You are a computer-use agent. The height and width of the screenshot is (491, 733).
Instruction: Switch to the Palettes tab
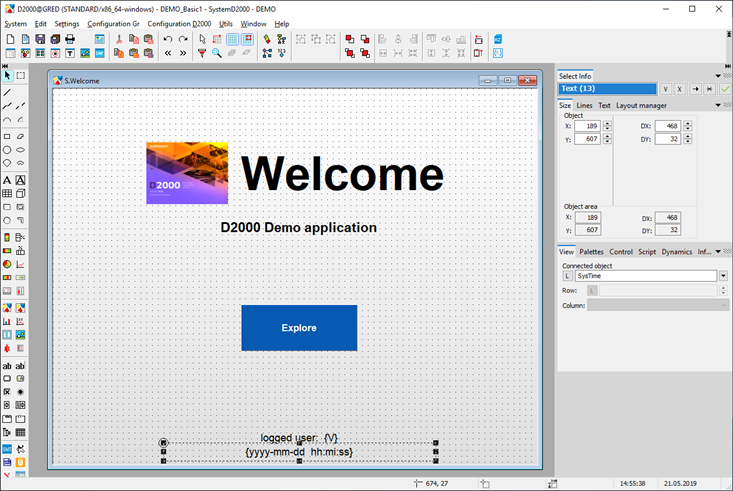point(591,252)
